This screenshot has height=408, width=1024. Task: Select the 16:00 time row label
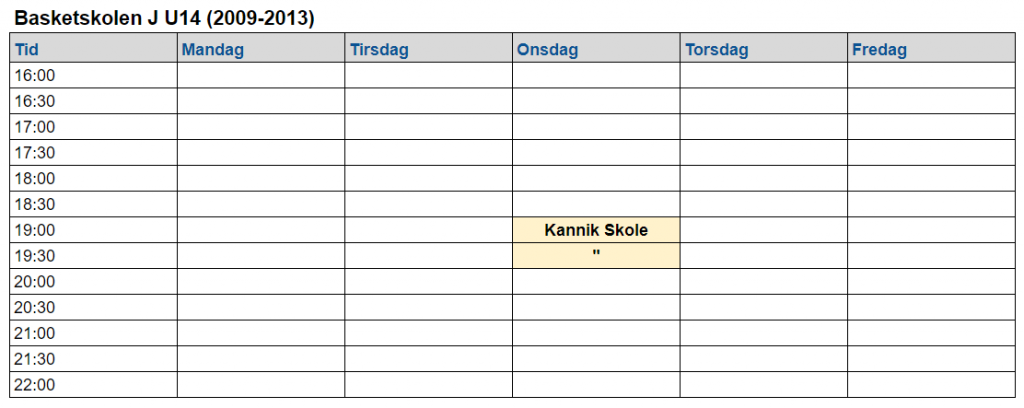93,76
